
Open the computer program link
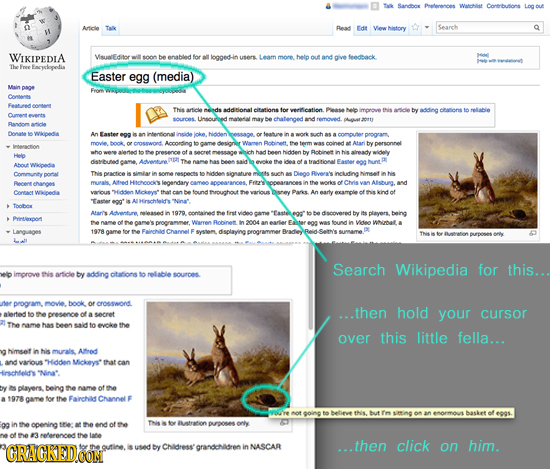coord(363,134)
